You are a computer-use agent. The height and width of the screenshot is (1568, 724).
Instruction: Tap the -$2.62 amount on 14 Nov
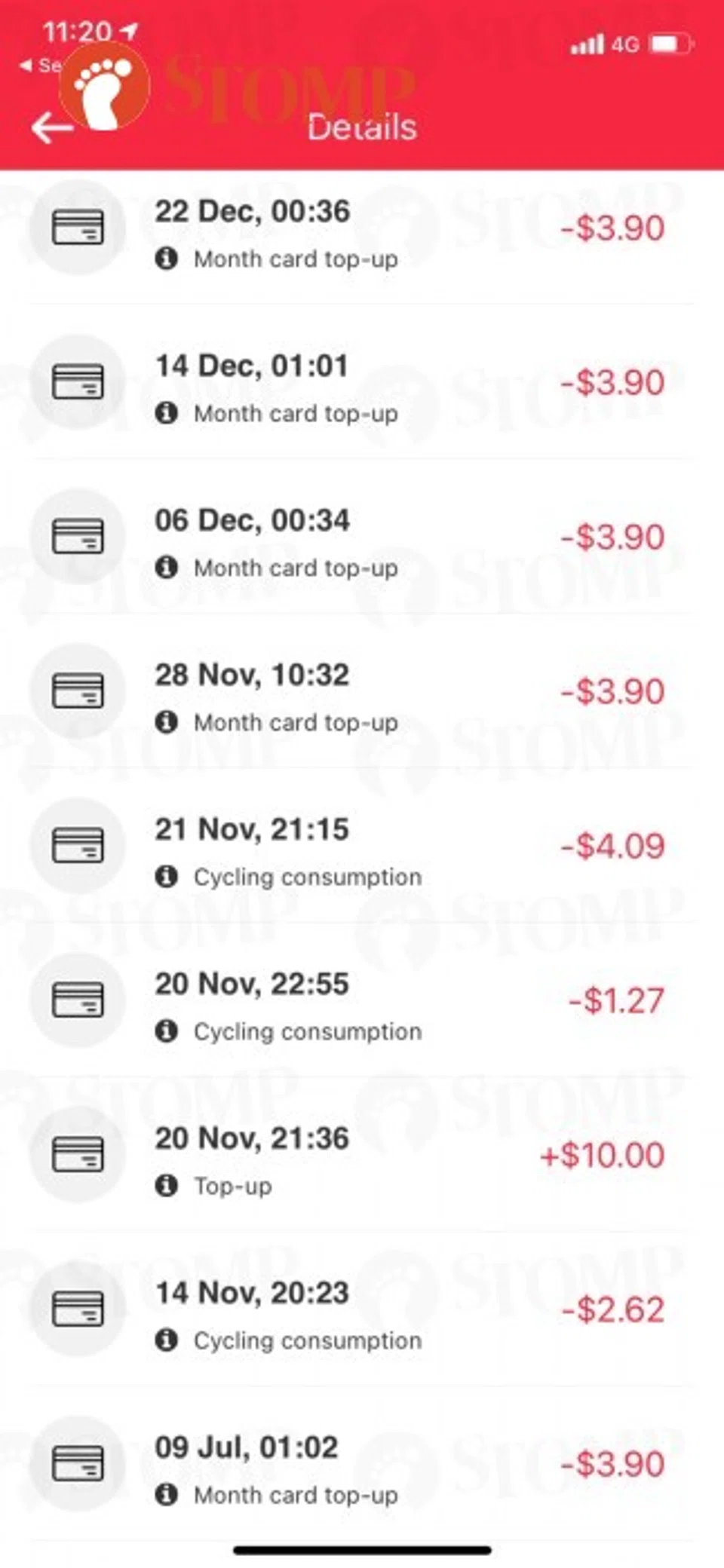click(x=612, y=1309)
